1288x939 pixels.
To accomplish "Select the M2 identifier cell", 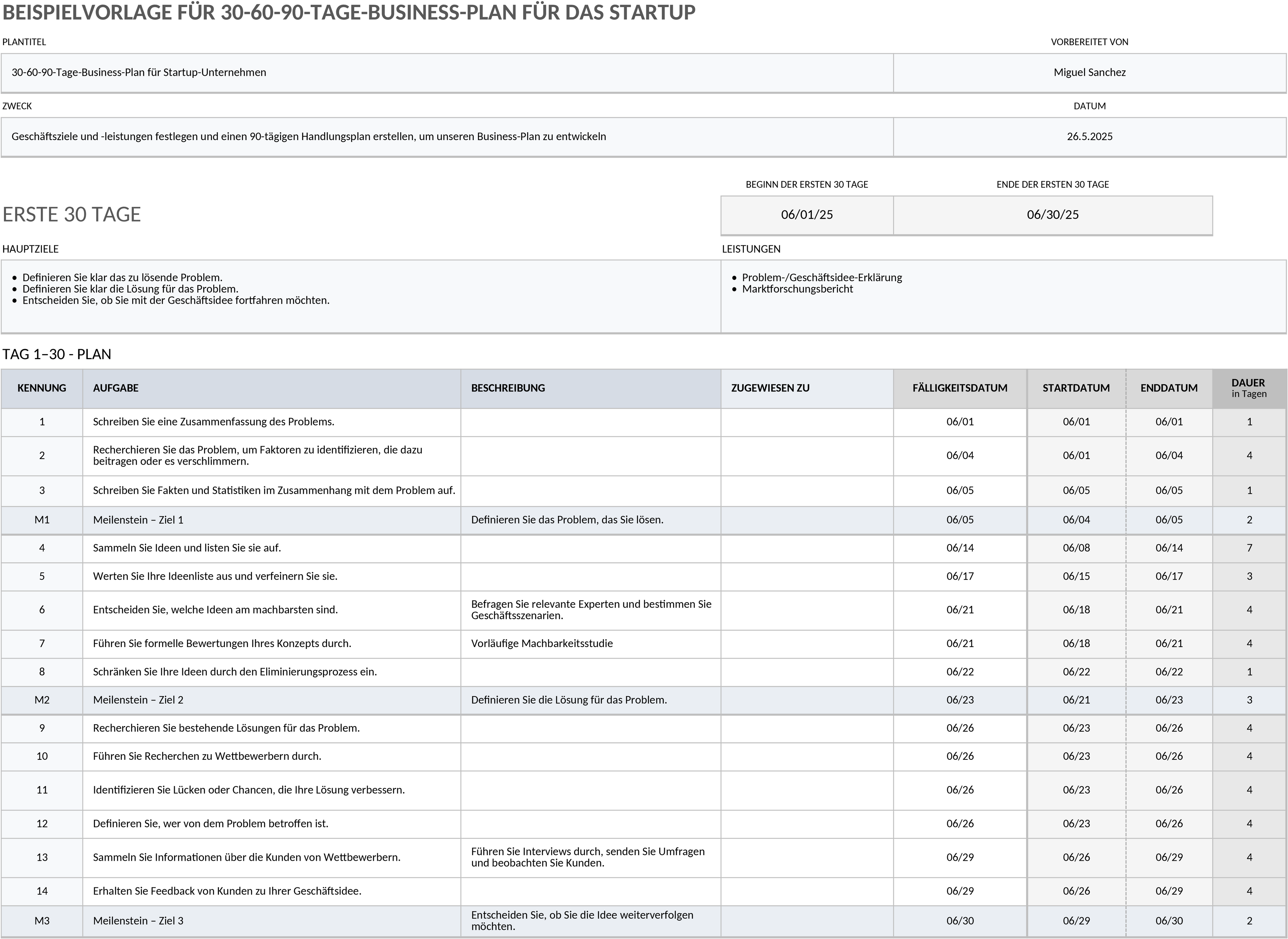I will click(x=42, y=700).
